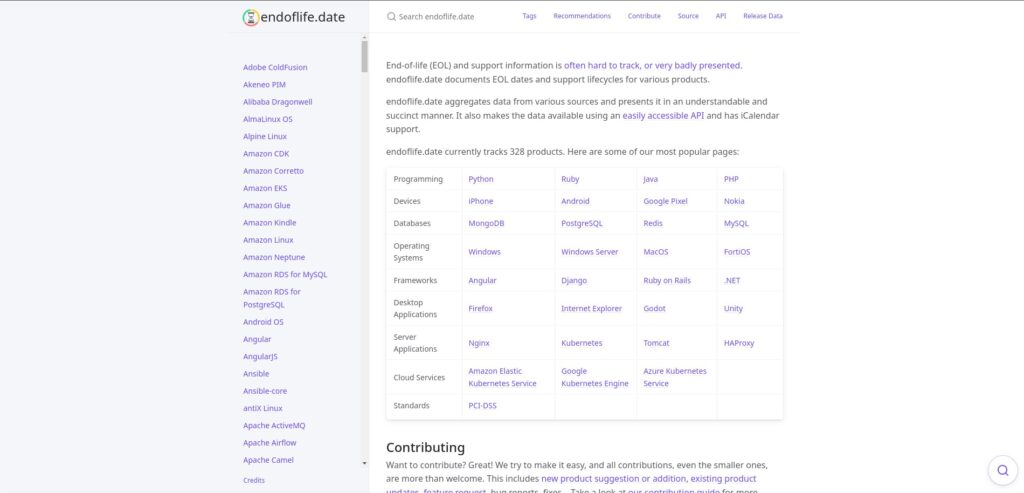Open Release Data from the top navigation

pos(763,17)
